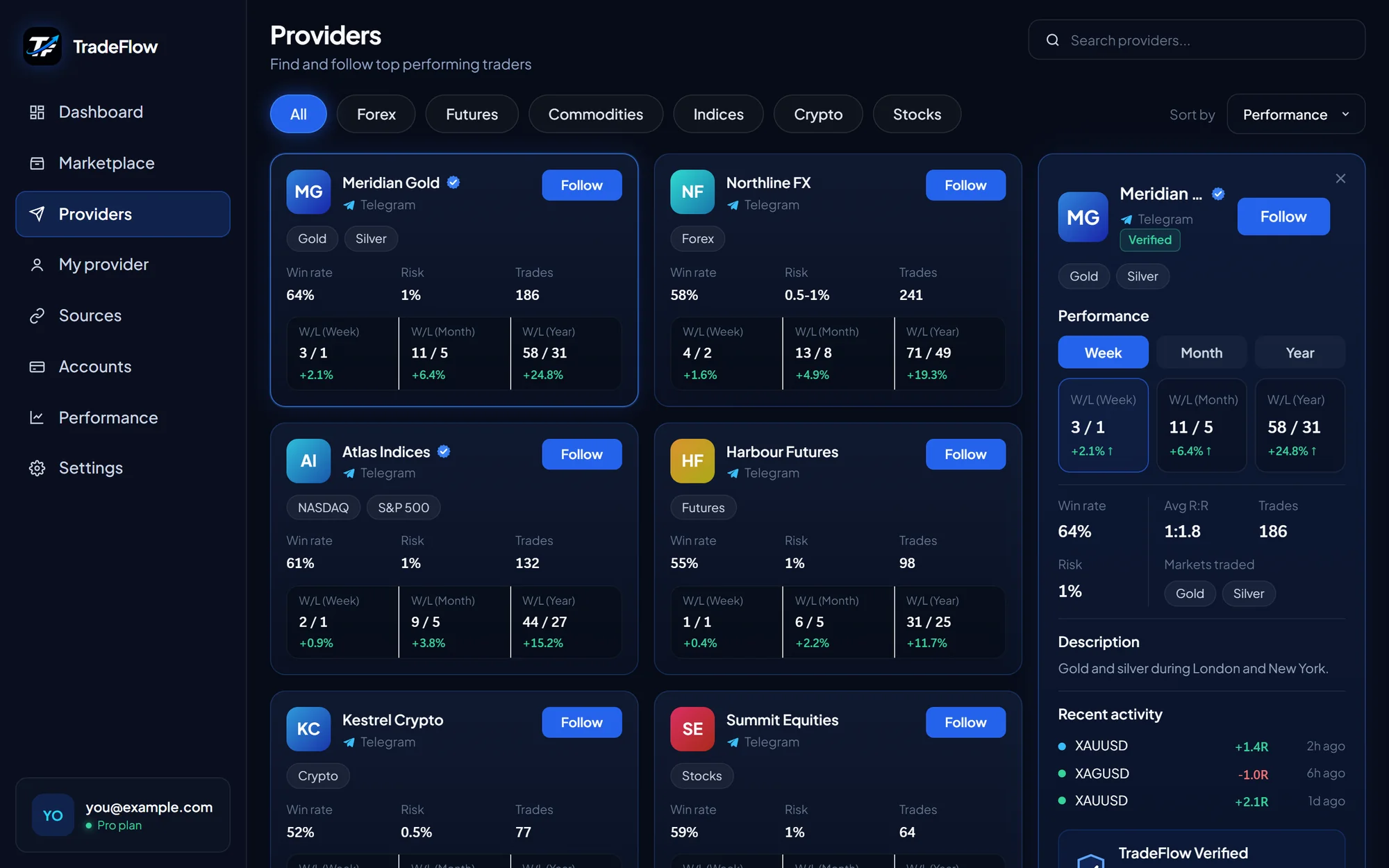Filter providers by Indices
Viewport: 1389px width, 868px height.
(719, 114)
